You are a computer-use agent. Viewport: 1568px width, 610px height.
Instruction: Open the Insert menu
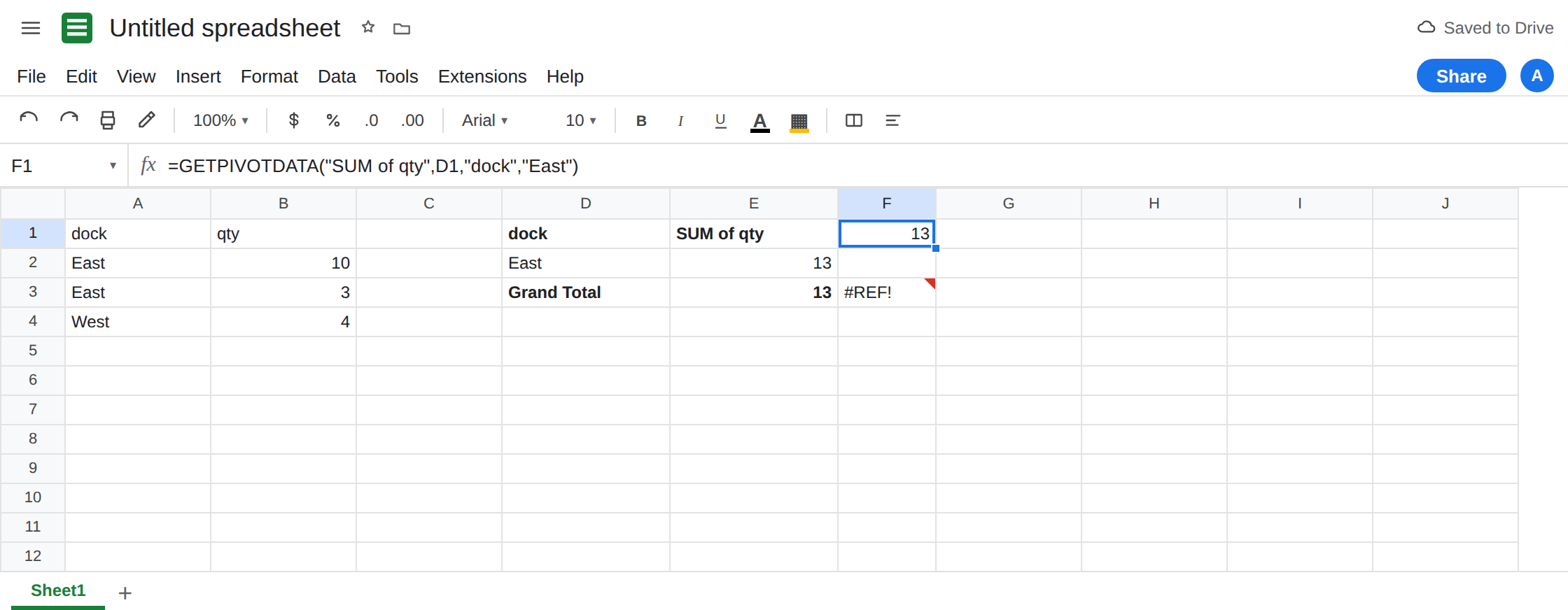click(198, 76)
